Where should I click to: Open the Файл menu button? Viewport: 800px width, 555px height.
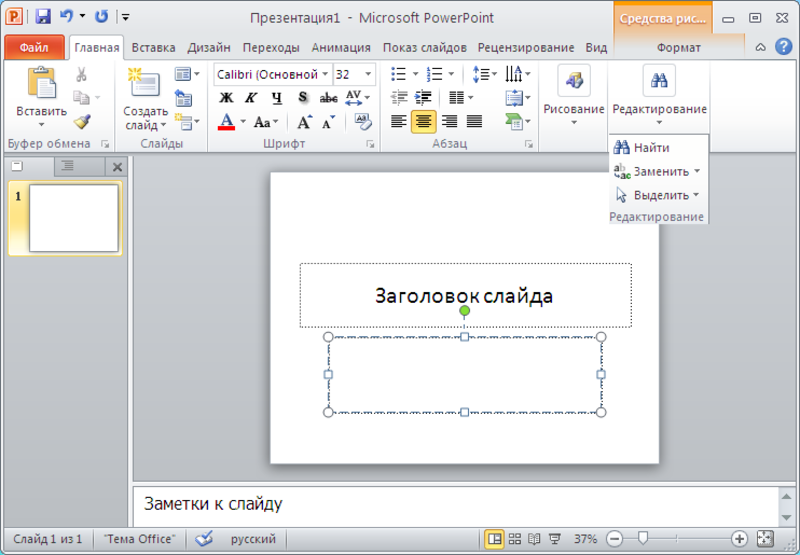[34, 47]
